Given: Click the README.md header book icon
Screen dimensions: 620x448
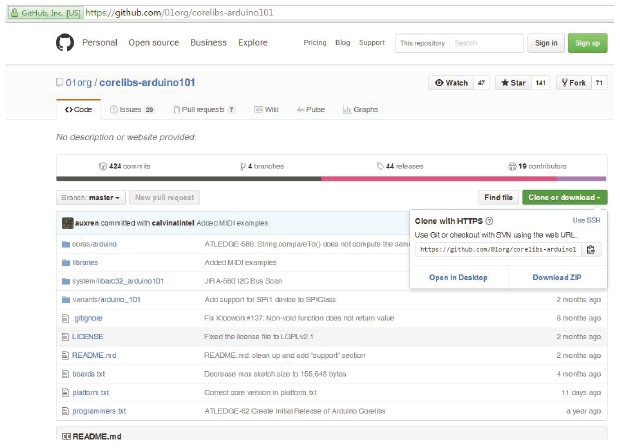Looking at the screenshot, I should point(66,437).
